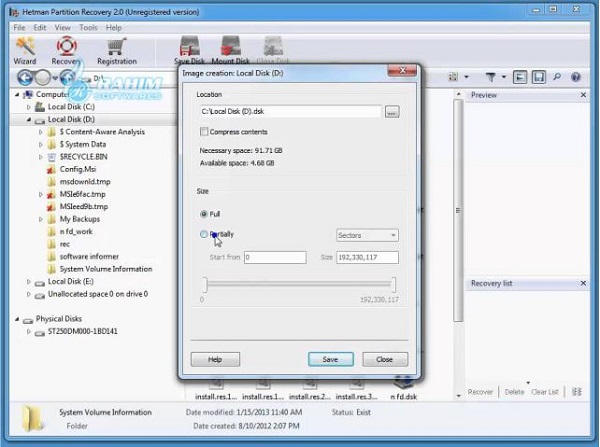This screenshot has height=447, width=600.
Task: Click Clear List in Recovery list
Action: [x=545, y=392]
